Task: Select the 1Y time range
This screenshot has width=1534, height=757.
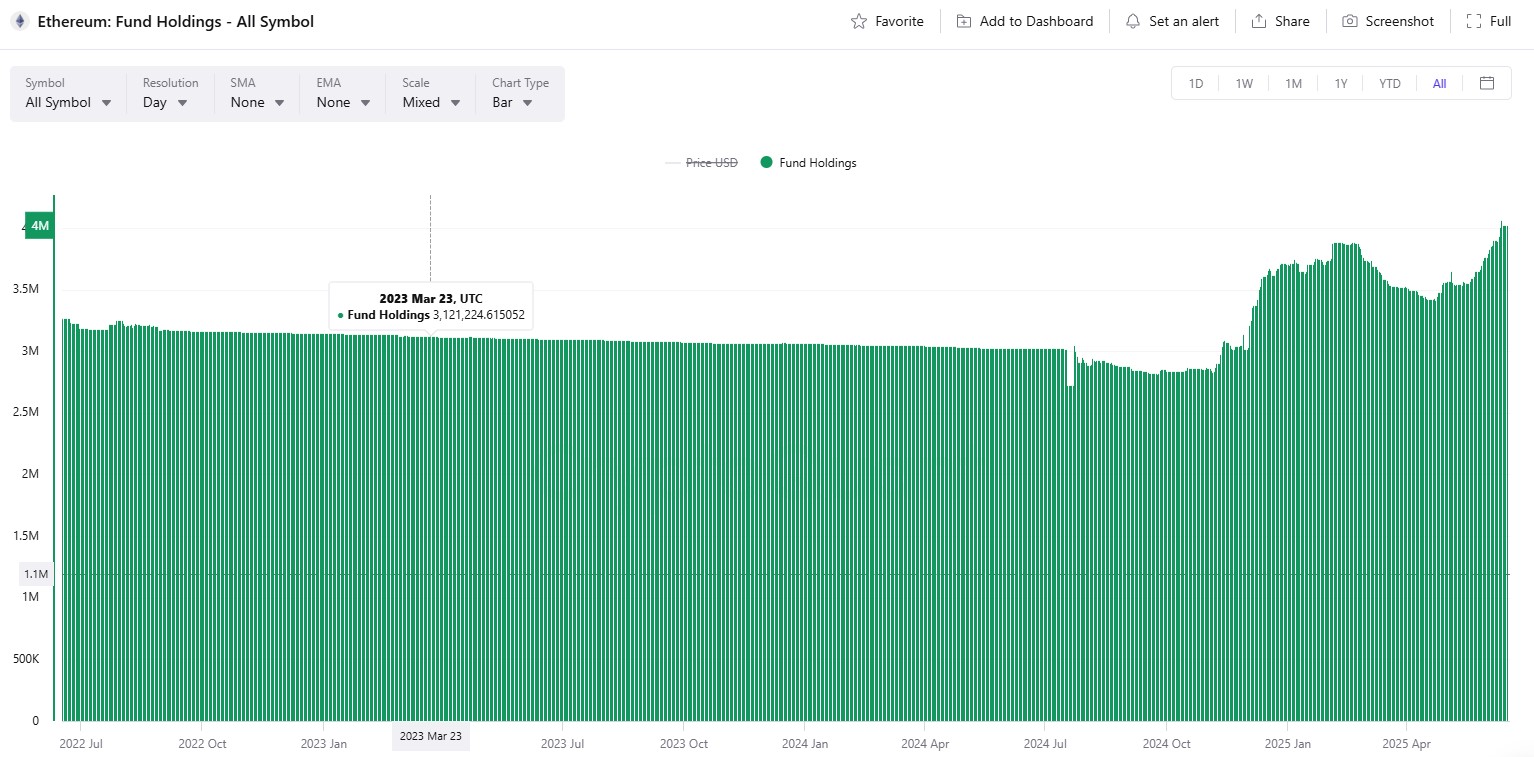Action: coord(1341,83)
